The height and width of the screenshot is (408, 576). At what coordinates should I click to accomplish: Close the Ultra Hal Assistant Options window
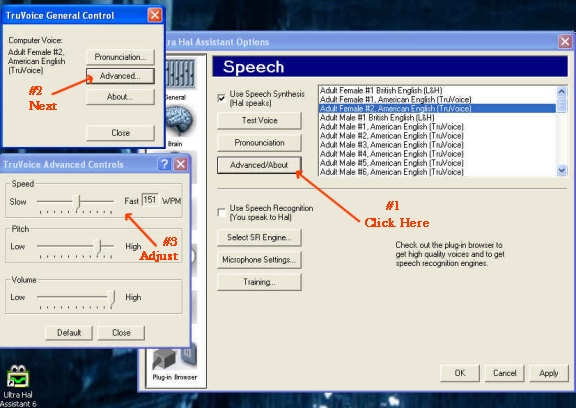click(x=565, y=41)
